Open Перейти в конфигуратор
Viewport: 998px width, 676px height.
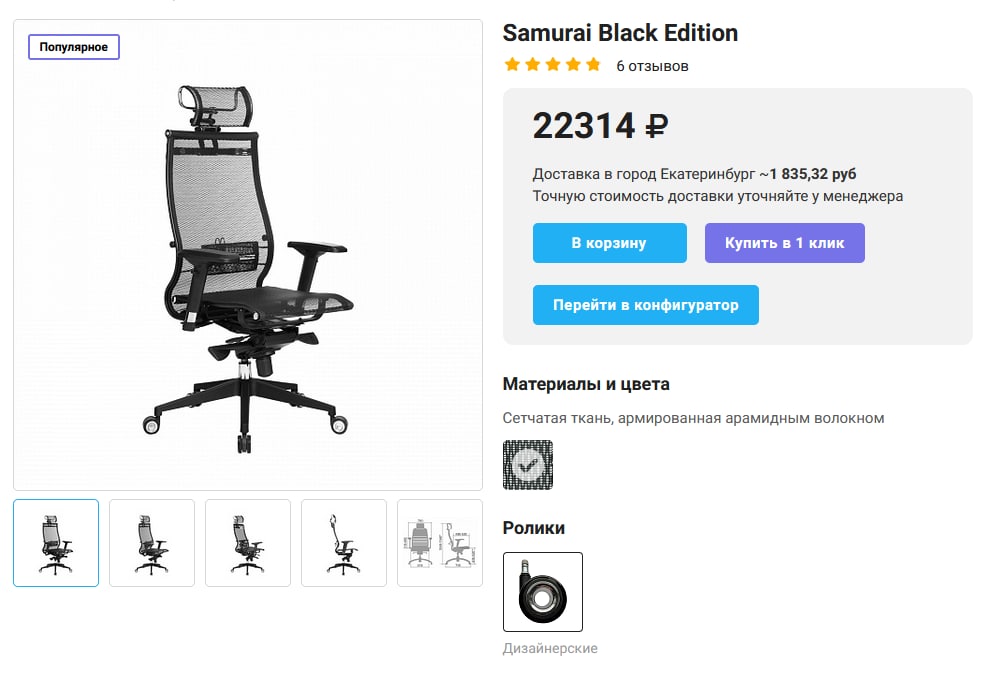click(645, 305)
